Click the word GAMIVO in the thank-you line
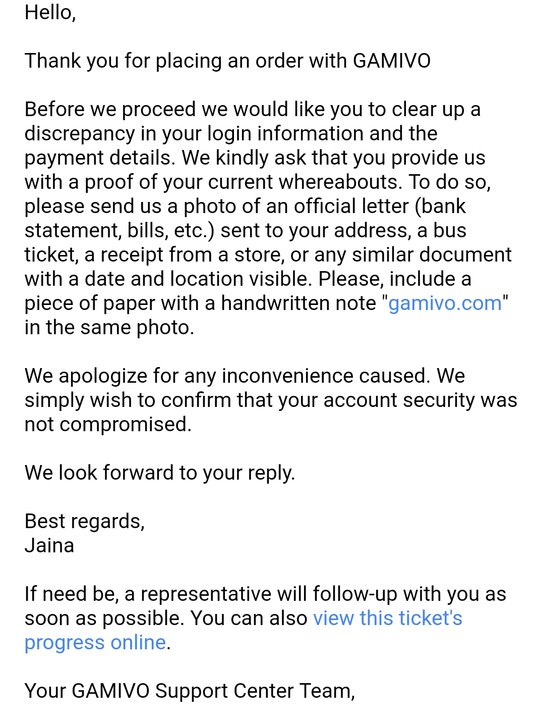Image resolution: width=536 pixels, height=720 pixels. (x=391, y=61)
